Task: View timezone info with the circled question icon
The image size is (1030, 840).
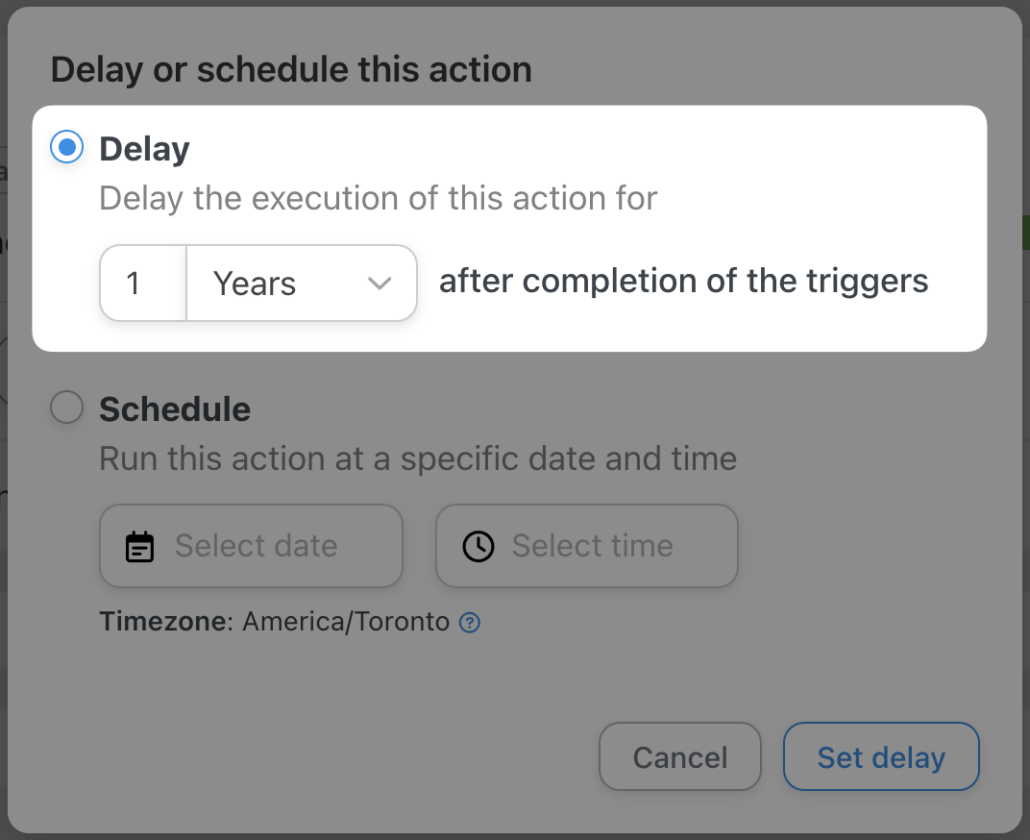Action: pyautogui.click(x=468, y=622)
